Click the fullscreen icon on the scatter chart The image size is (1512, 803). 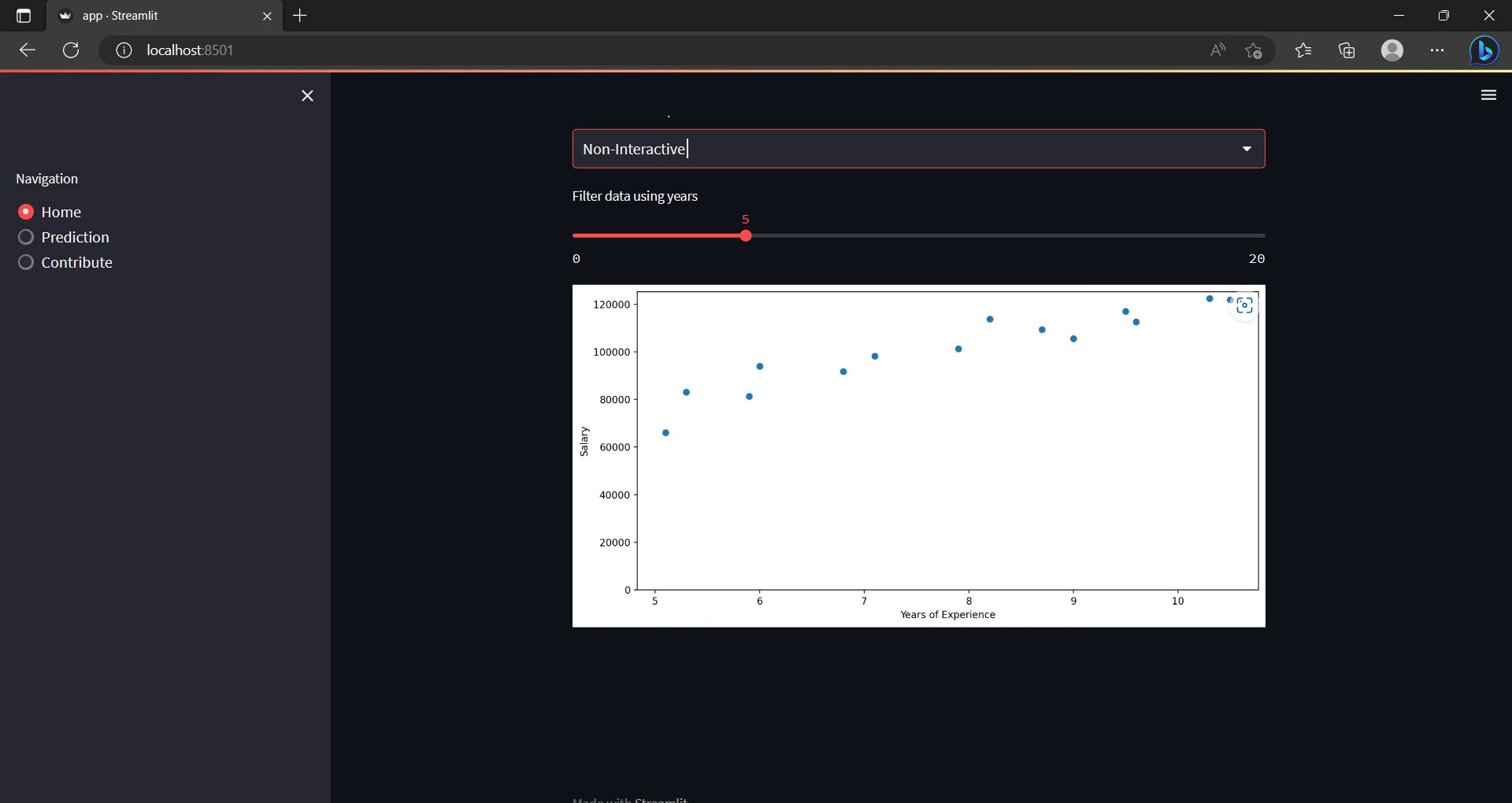point(1244,305)
